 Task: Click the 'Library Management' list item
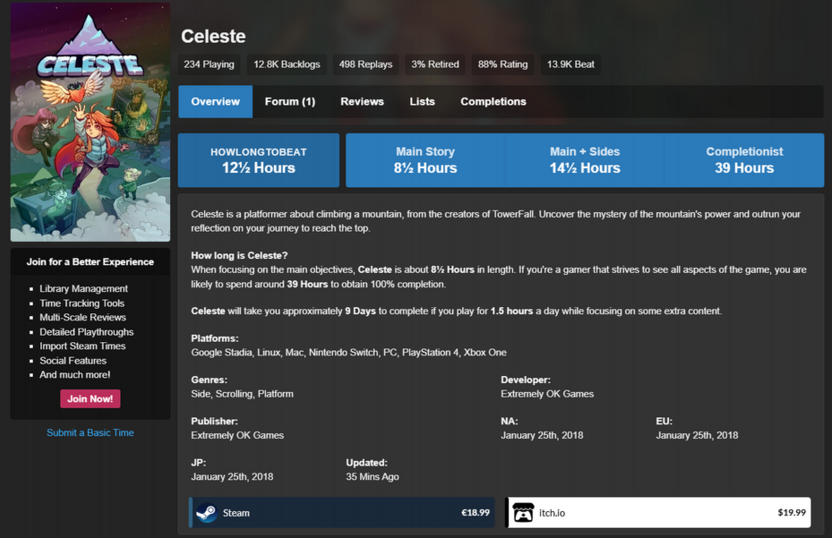83,289
